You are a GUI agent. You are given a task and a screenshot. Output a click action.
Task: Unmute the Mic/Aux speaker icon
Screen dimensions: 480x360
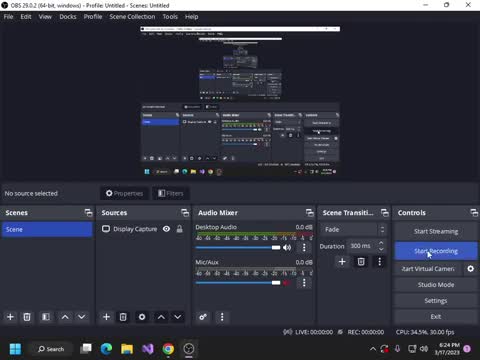click(287, 283)
